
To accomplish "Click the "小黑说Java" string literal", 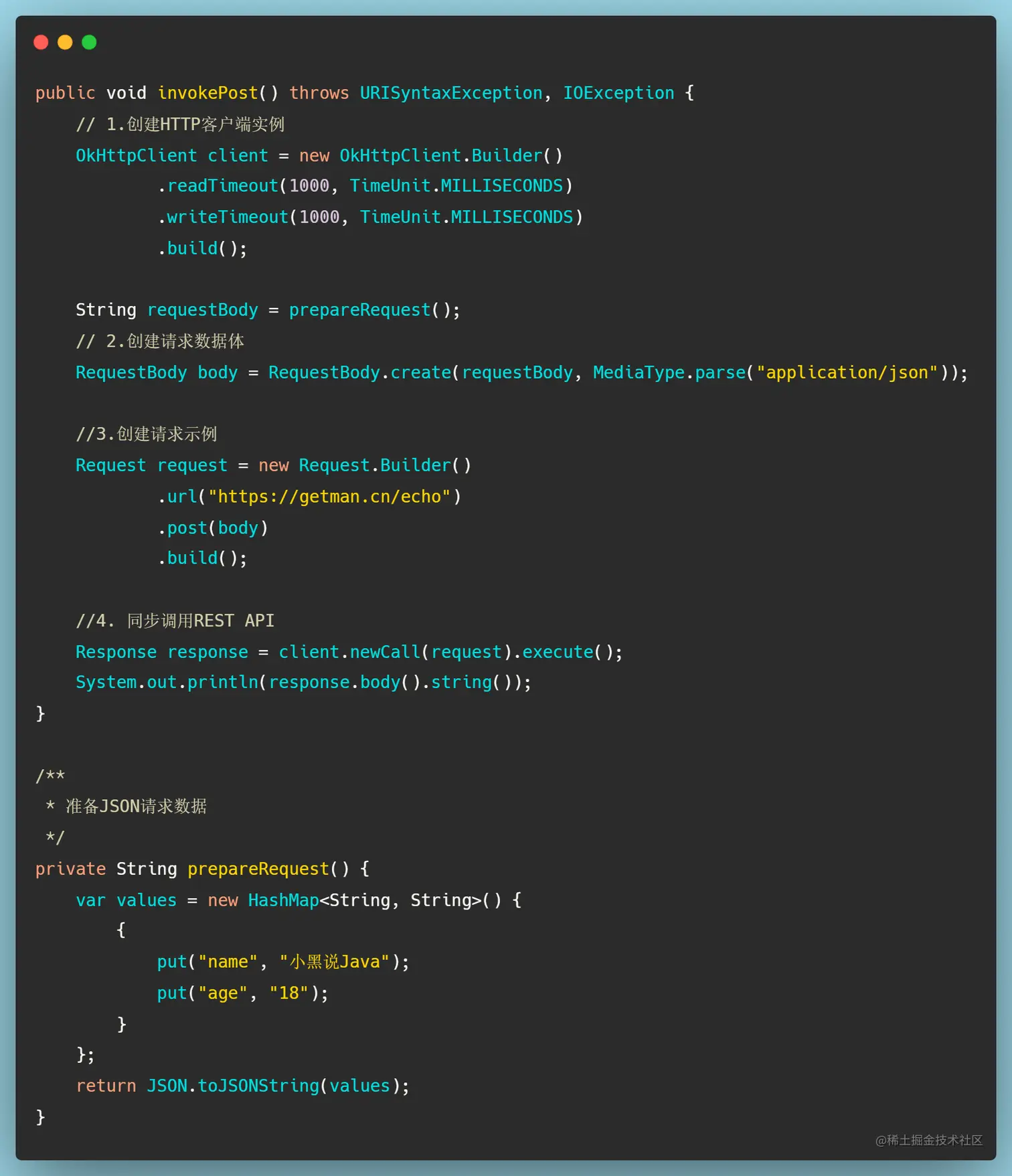I will 334,962.
